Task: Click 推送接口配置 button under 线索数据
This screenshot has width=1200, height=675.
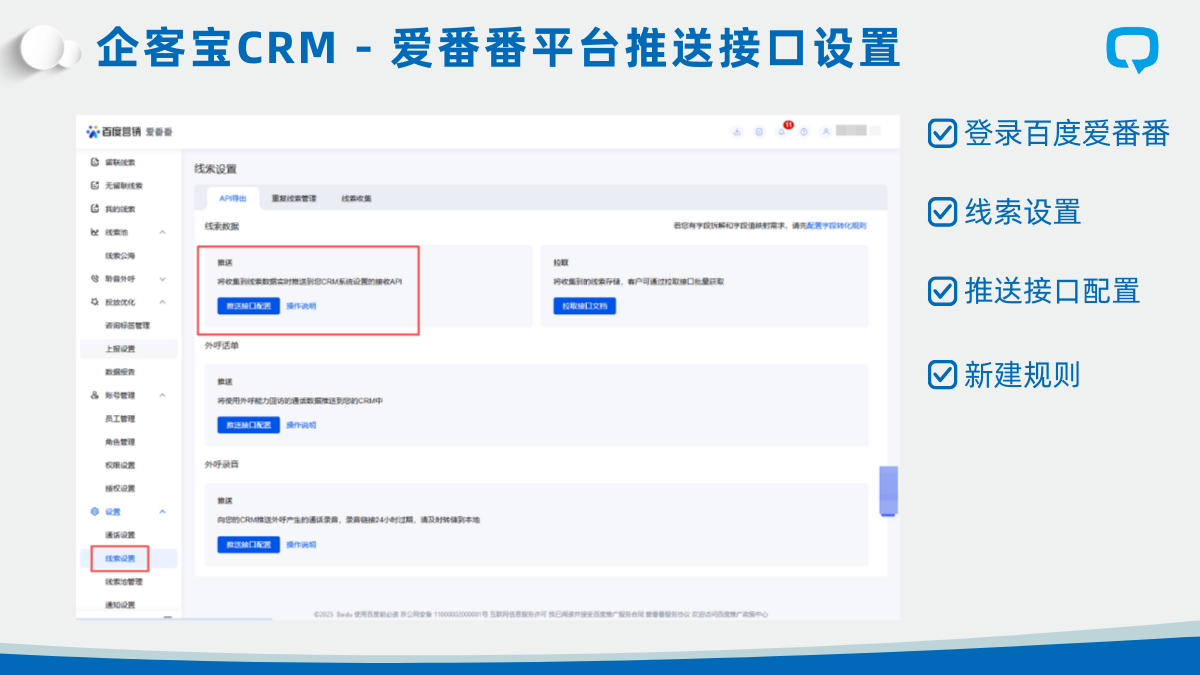Action: (248, 306)
